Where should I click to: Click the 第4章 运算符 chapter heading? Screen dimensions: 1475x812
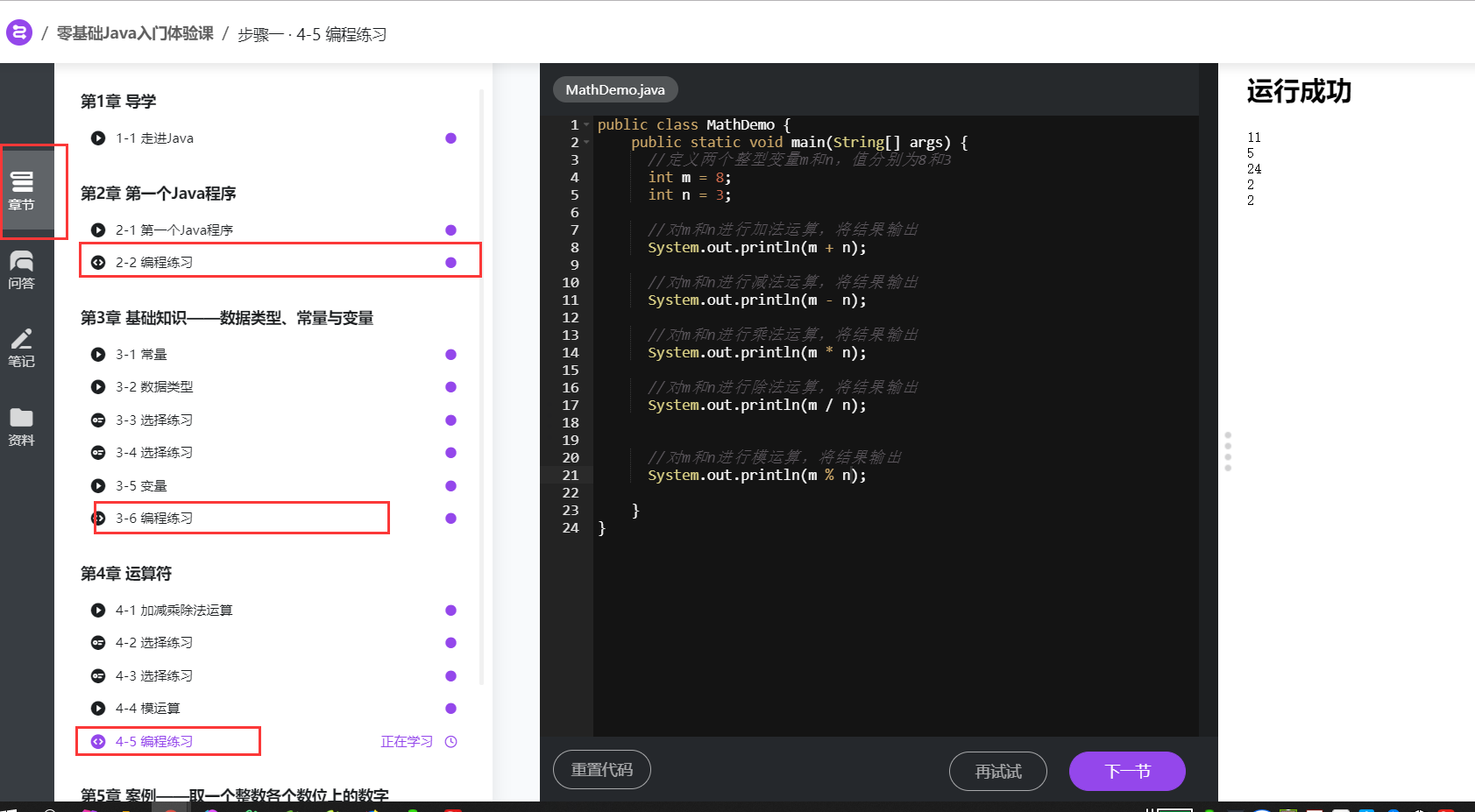point(126,574)
